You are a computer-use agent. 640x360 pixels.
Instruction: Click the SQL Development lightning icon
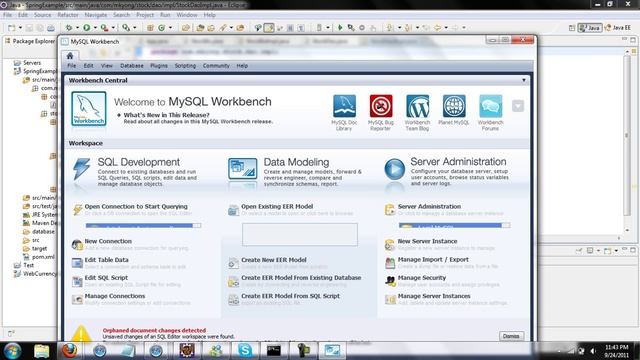pyautogui.click(x=81, y=169)
